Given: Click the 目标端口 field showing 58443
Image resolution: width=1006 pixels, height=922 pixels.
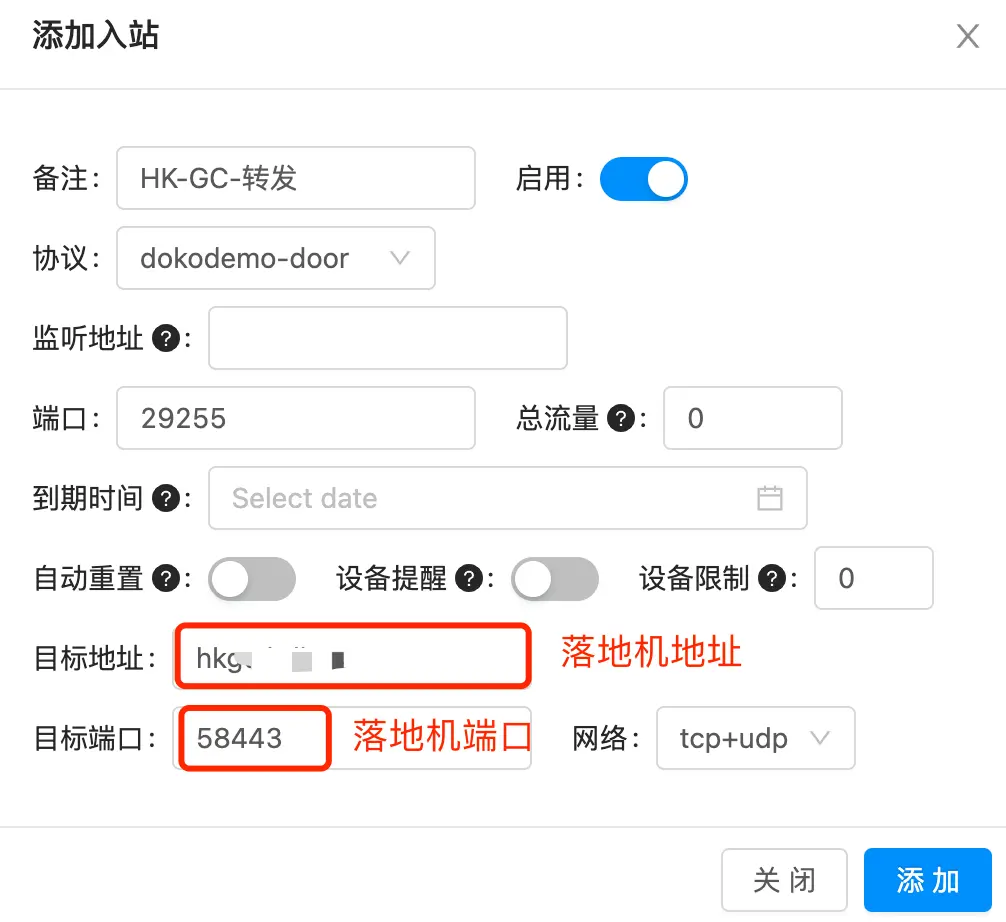Looking at the screenshot, I should [255, 739].
